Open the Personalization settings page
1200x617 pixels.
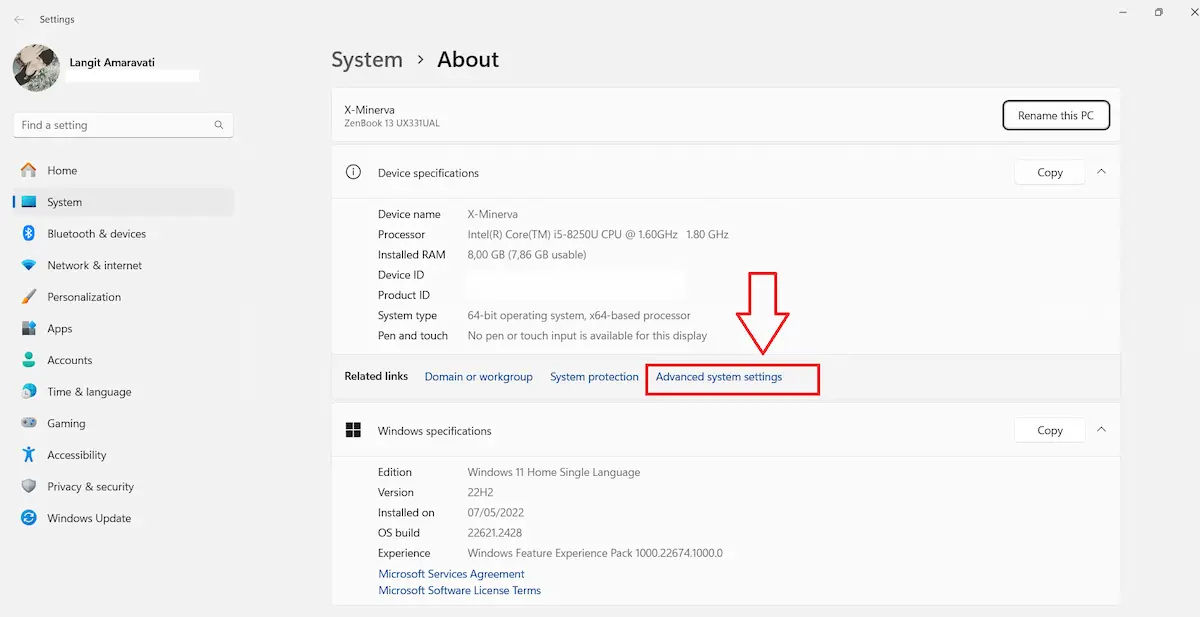pyautogui.click(x=123, y=297)
